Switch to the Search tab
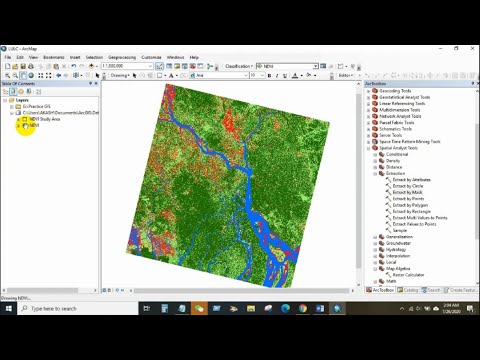The height and width of the screenshot is (360, 480). pyautogui.click(x=431, y=290)
